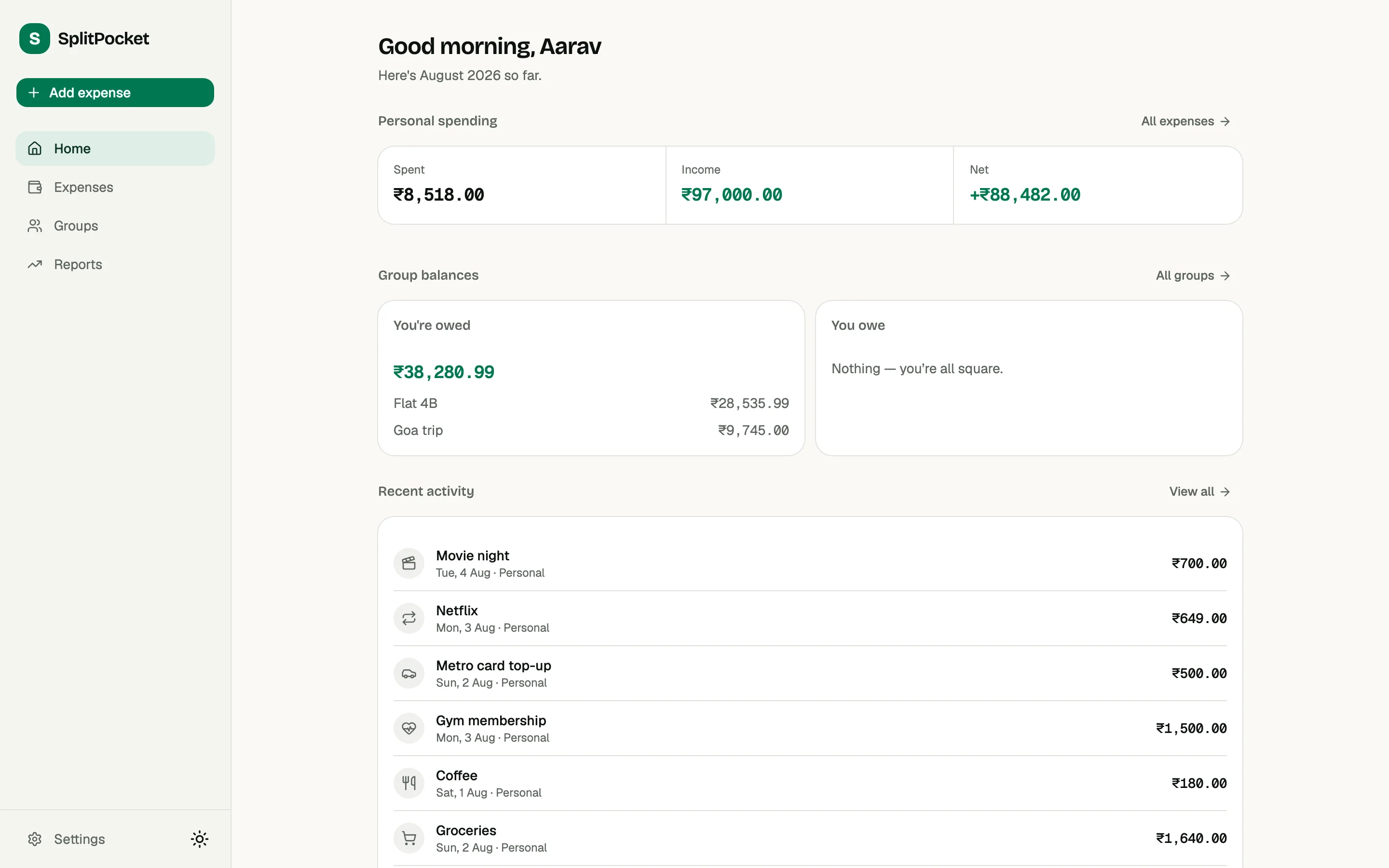Select the Metro card top-up title
Screen dimensions: 1389x868
click(493, 666)
